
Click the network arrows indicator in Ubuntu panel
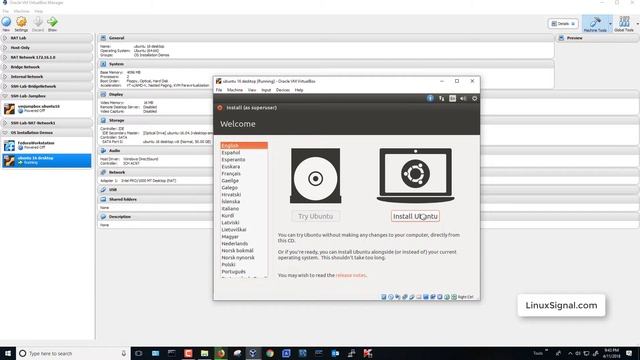click(x=442, y=98)
